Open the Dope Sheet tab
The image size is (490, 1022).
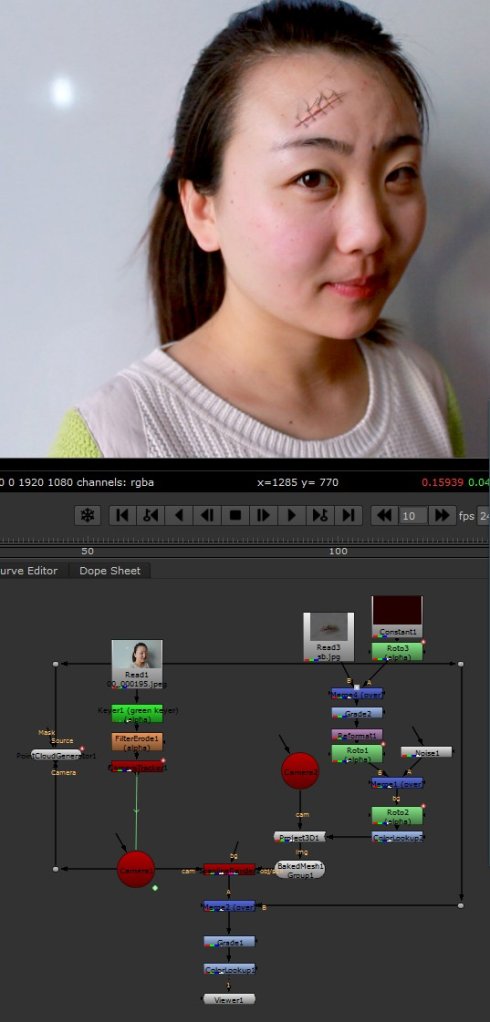point(109,570)
